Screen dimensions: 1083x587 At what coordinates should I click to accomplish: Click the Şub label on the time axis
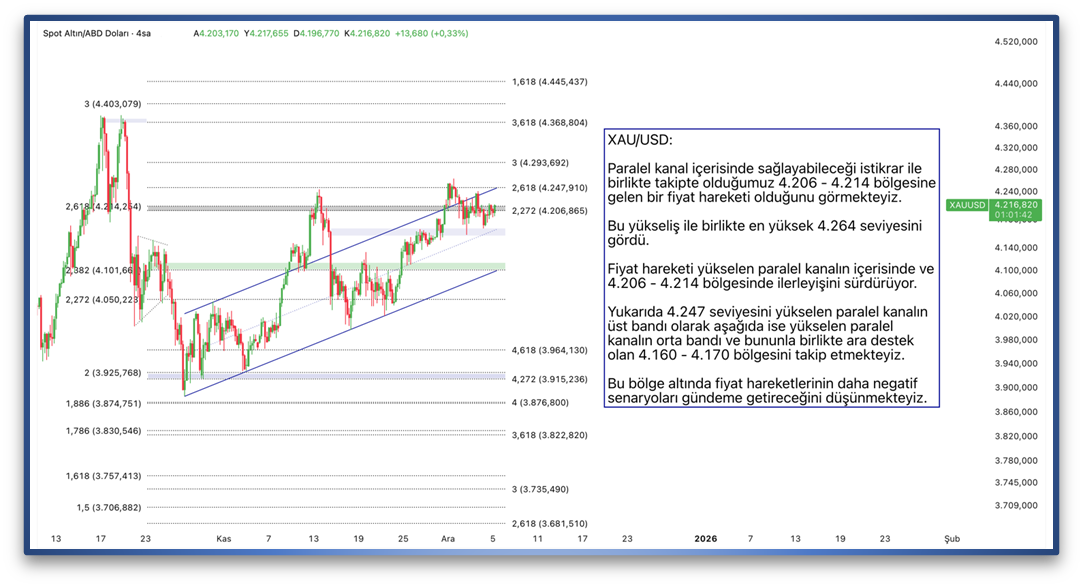(x=952, y=538)
